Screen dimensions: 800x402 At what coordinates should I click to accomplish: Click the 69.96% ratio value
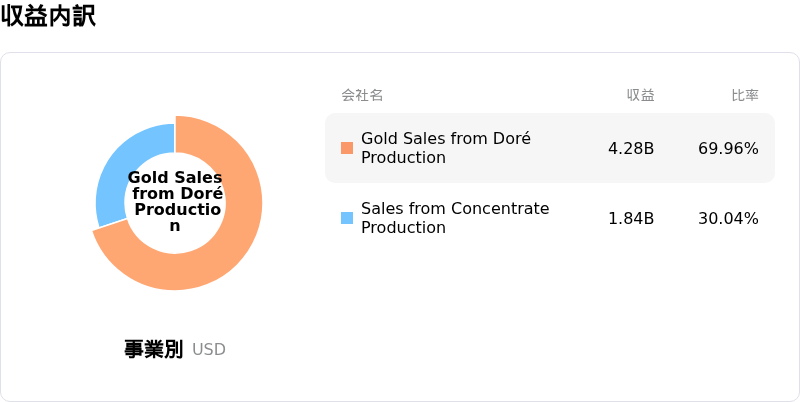(x=729, y=148)
